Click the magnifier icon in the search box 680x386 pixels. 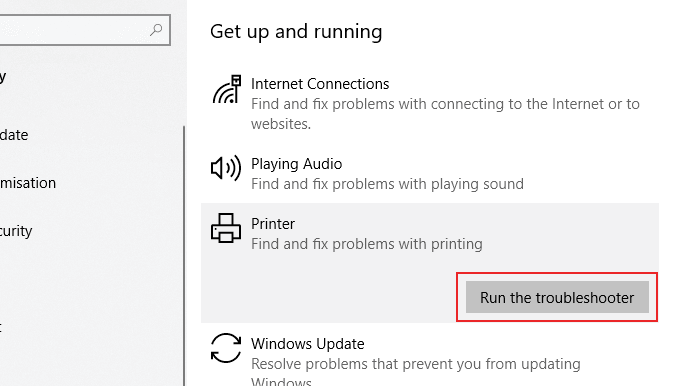point(156,30)
